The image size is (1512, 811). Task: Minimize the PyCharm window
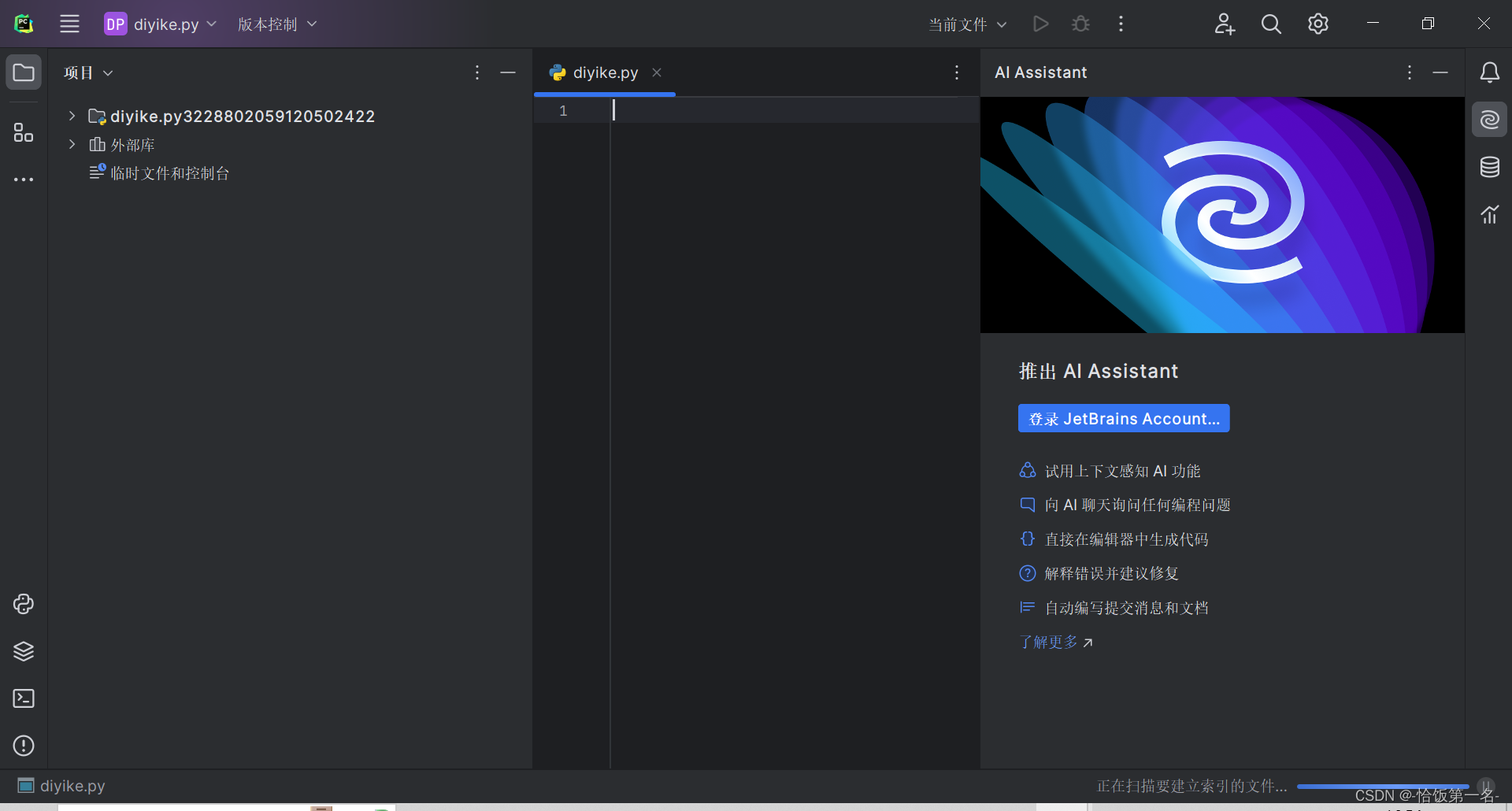click(1373, 24)
